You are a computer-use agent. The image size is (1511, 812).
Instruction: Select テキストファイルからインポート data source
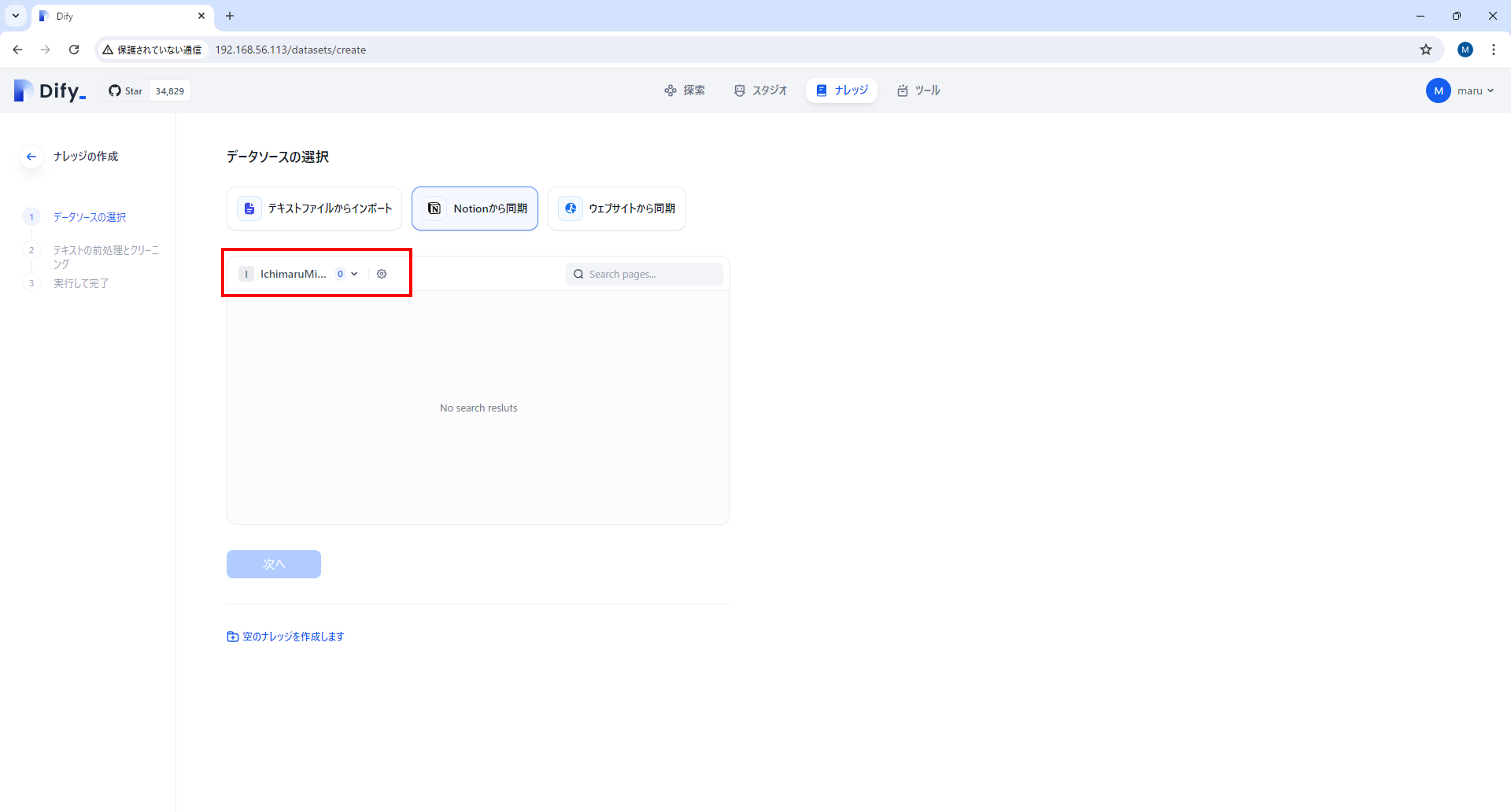pyautogui.click(x=315, y=209)
